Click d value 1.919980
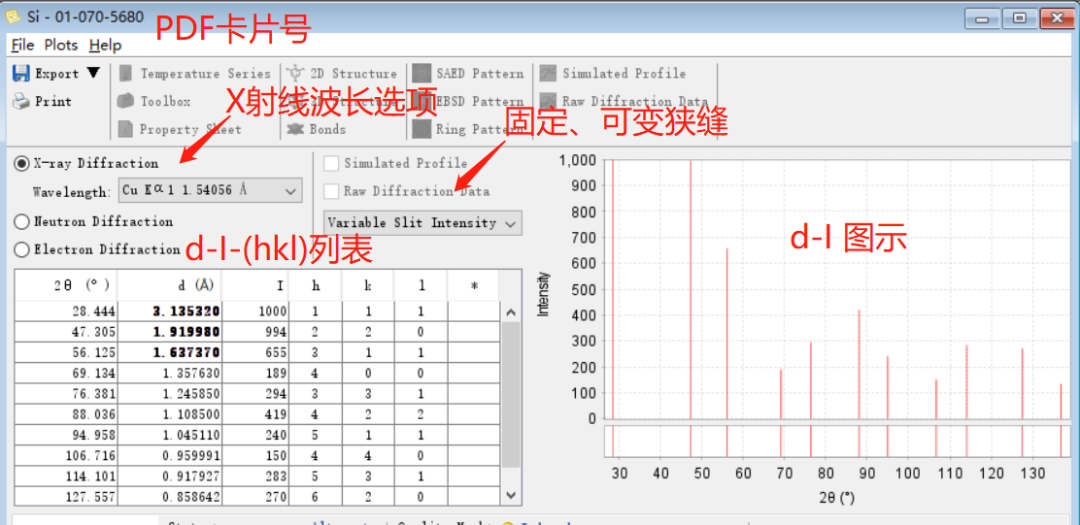1080x525 pixels. [x=186, y=332]
